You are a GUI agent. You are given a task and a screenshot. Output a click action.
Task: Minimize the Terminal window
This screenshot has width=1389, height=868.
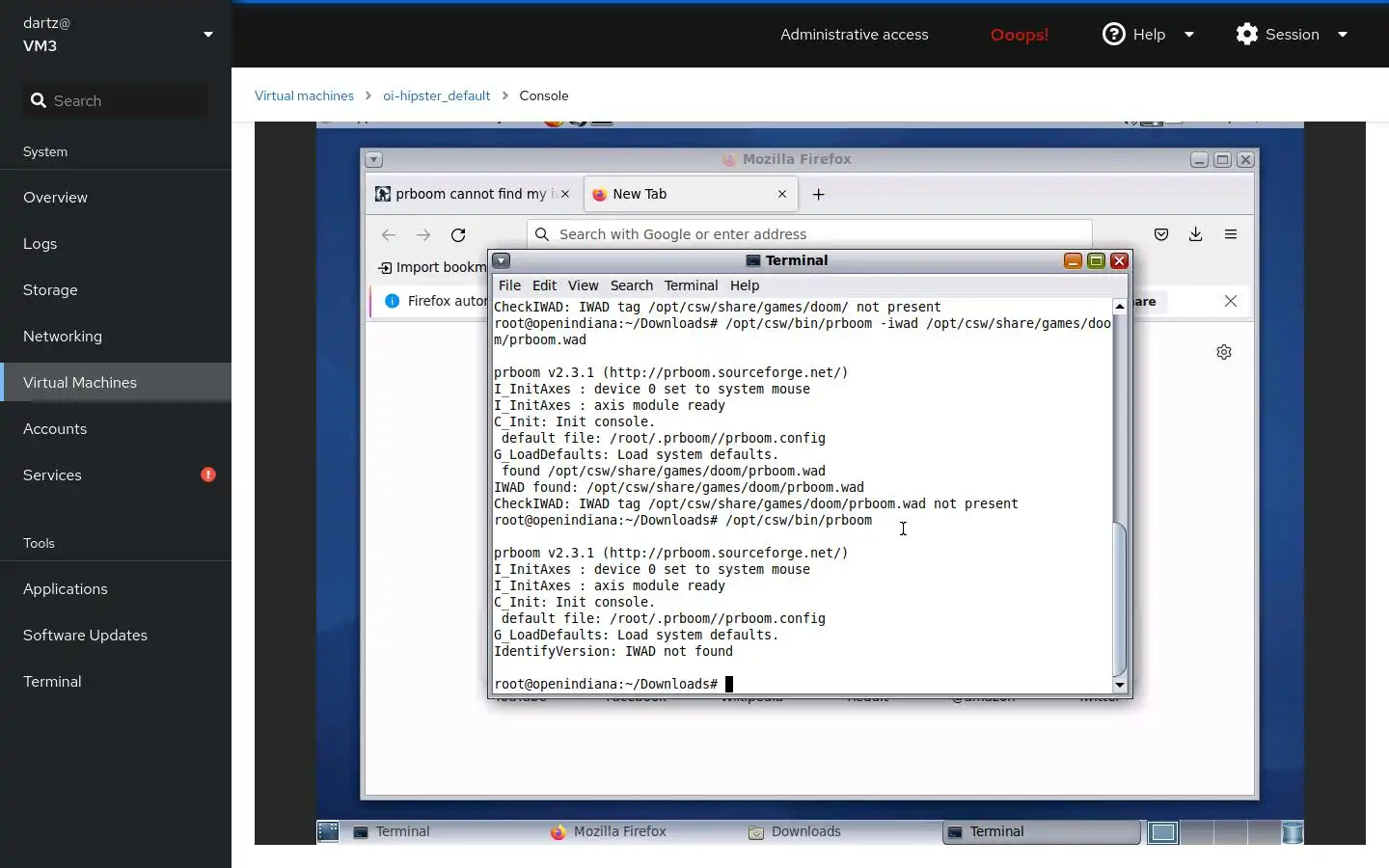pyautogui.click(x=1073, y=260)
